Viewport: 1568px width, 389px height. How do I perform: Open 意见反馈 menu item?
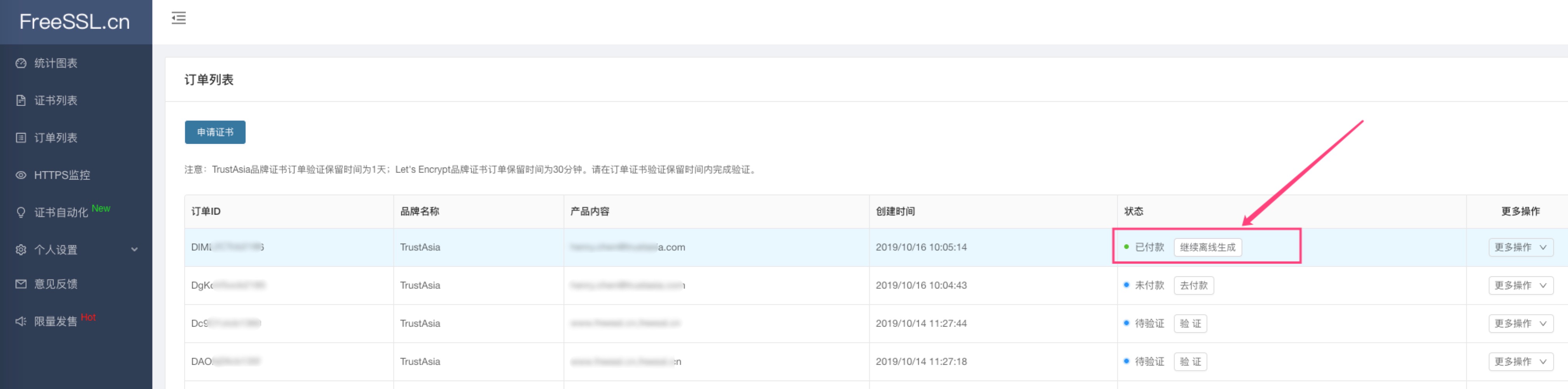(x=76, y=284)
